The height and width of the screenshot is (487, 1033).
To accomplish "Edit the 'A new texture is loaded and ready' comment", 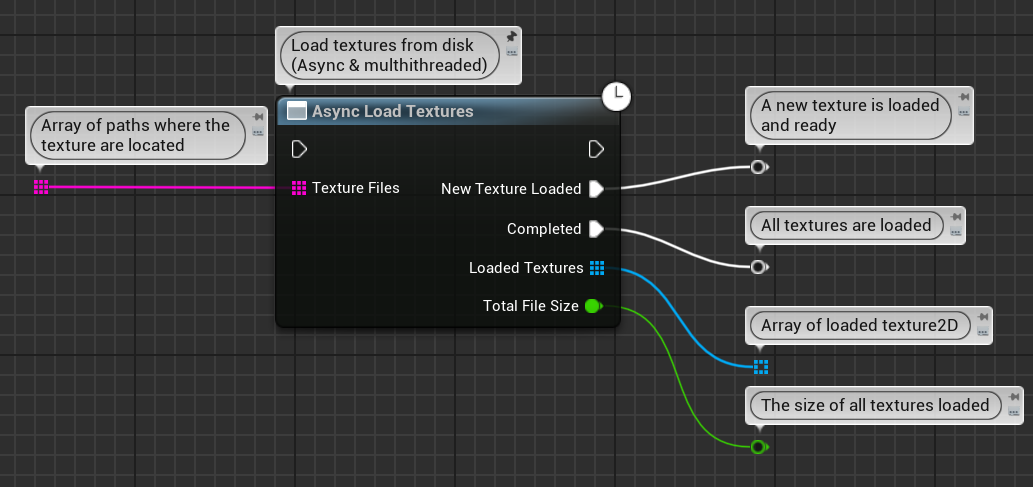I will pyautogui.click(x=850, y=115).
